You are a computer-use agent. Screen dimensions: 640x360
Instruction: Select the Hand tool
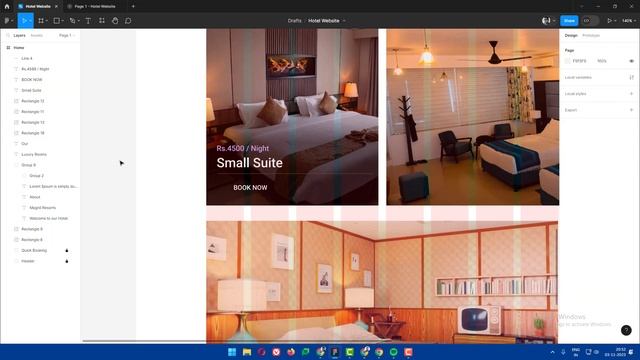pos(115,20)
